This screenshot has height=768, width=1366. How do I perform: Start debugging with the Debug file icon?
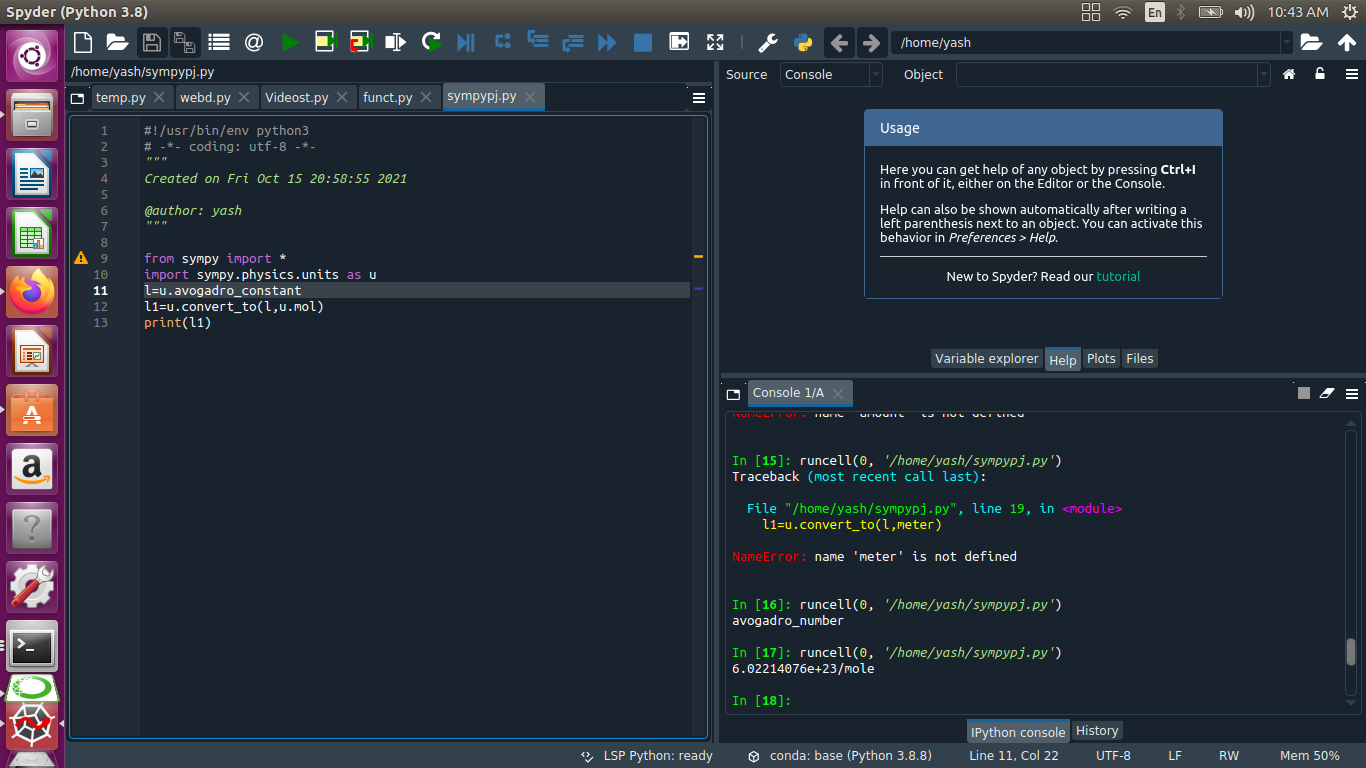coord(466,42)
